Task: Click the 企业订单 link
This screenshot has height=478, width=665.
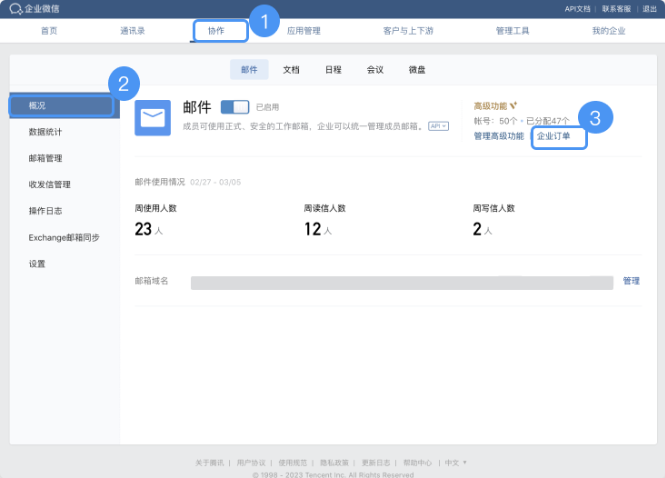Action: (x=558, y=136)
